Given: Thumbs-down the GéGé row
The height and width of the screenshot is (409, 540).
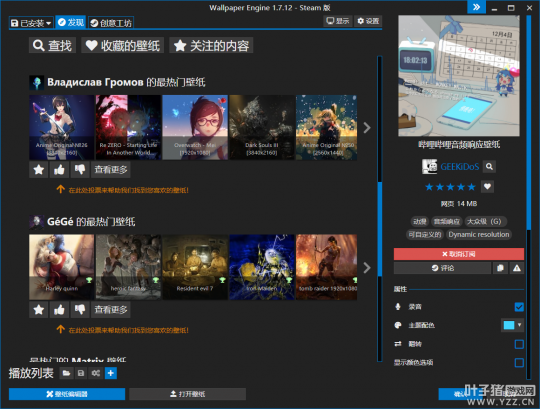Looking at the screenshot, I should pyautogui.click(x=80, y=310).
